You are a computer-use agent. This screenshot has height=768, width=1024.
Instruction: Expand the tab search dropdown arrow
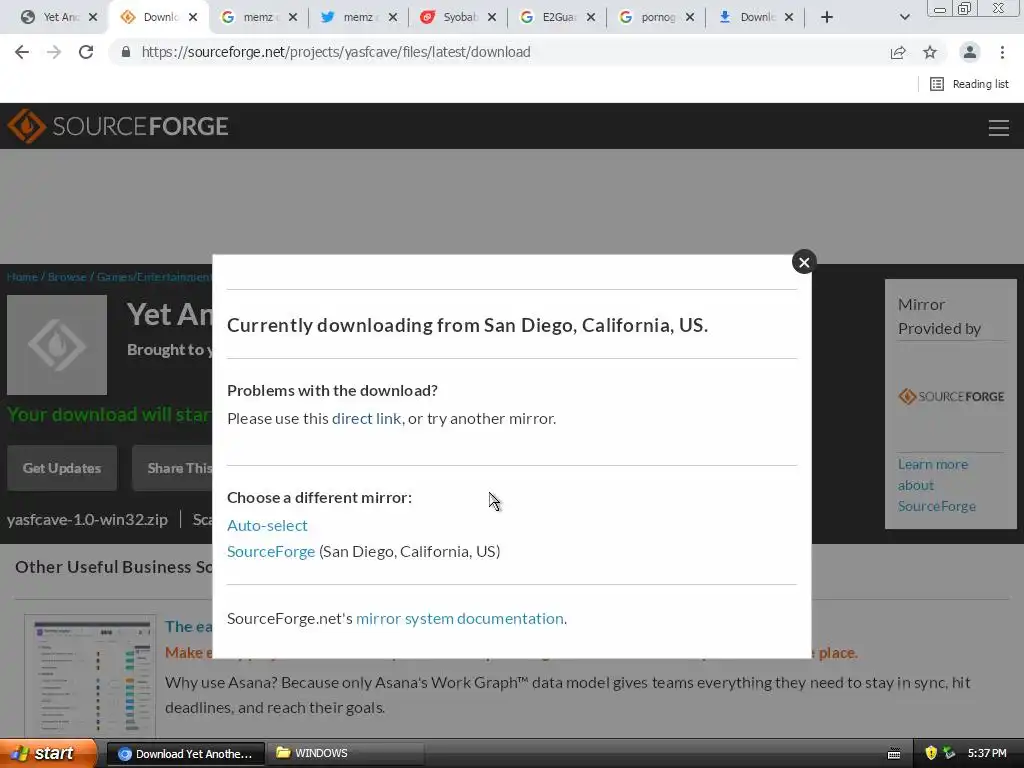[x=904, y=17]
